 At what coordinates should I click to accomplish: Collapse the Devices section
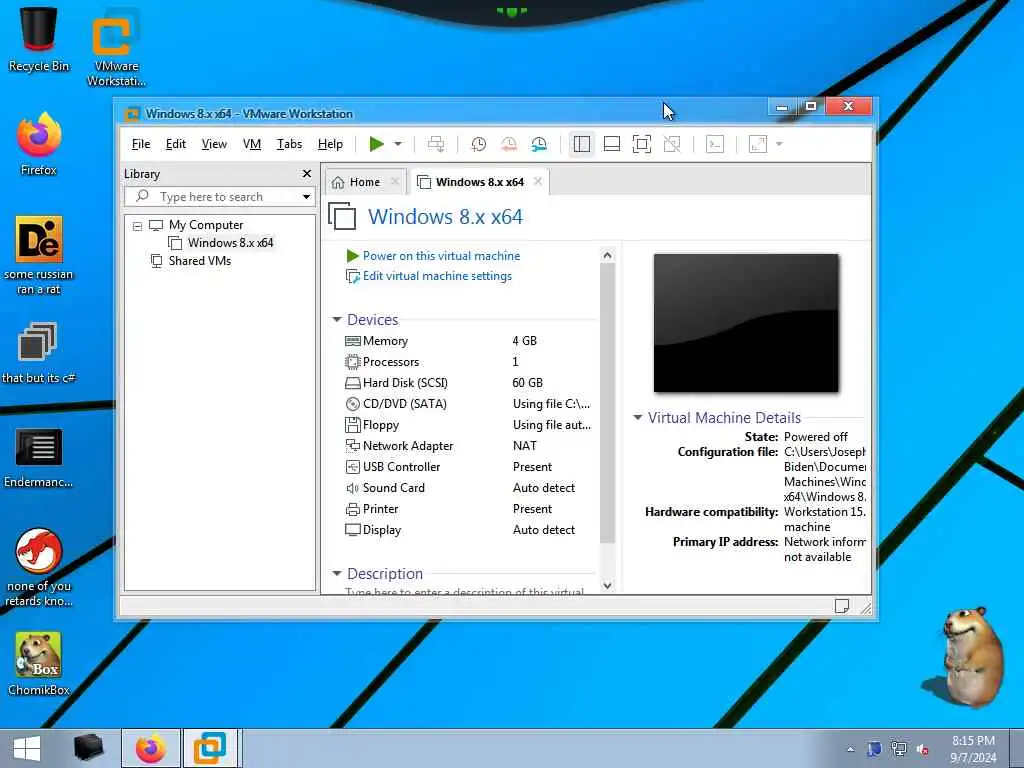(x=337, y=319)
